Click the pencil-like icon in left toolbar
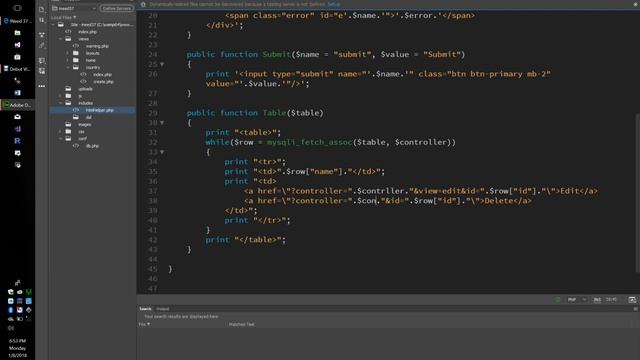The image size is (640, 360). click(42, 46)
